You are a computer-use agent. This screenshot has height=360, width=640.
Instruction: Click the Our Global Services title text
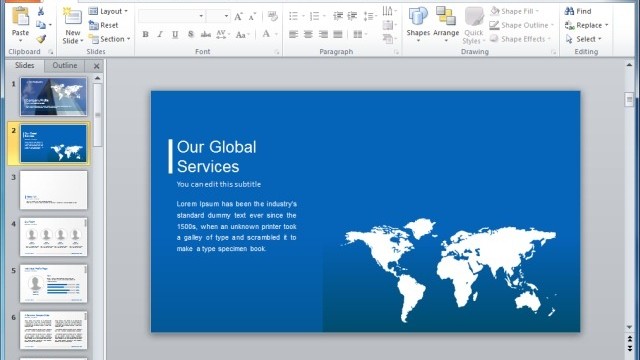coord(217,157)
